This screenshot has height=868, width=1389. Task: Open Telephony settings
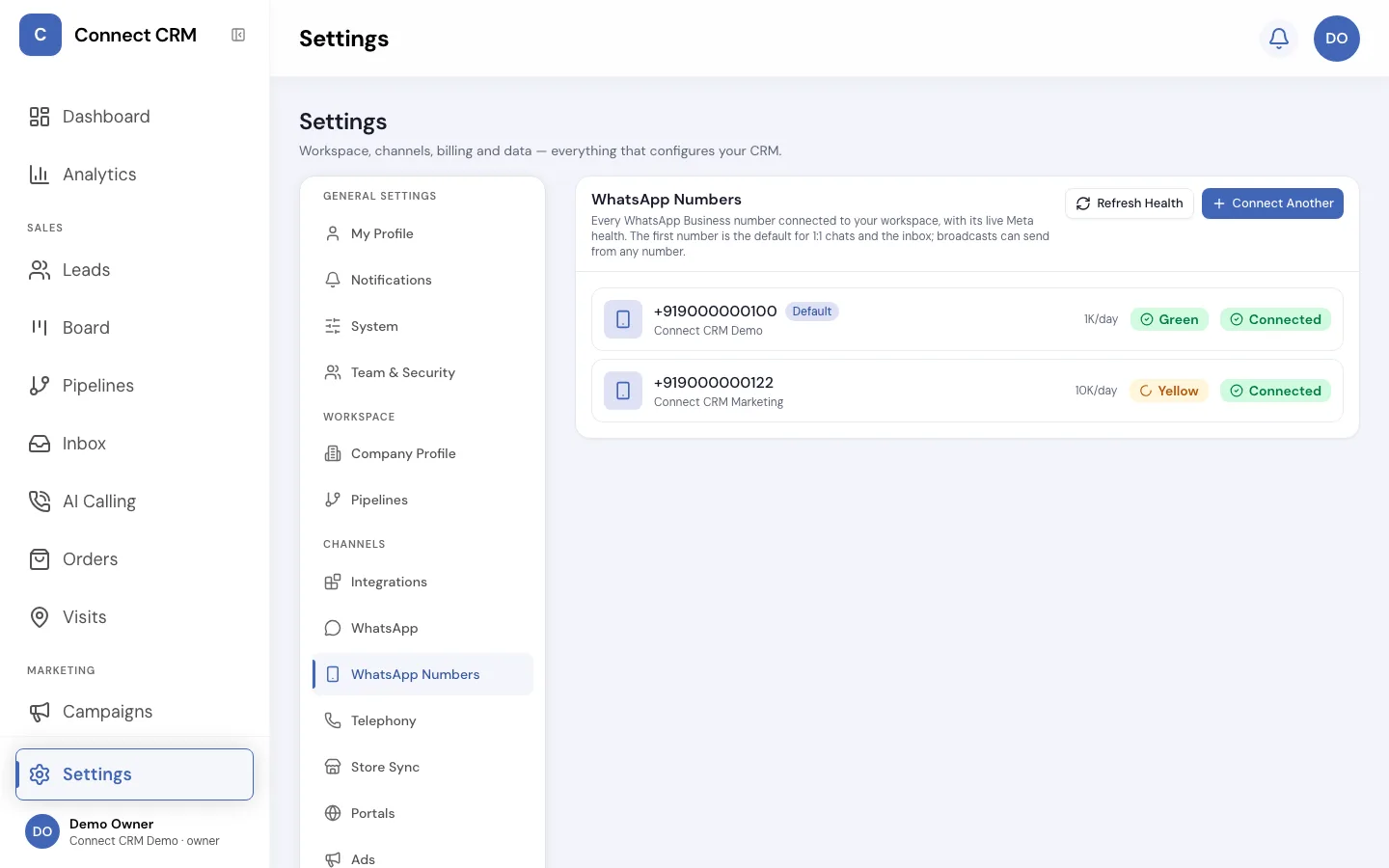tap(422, 720)
